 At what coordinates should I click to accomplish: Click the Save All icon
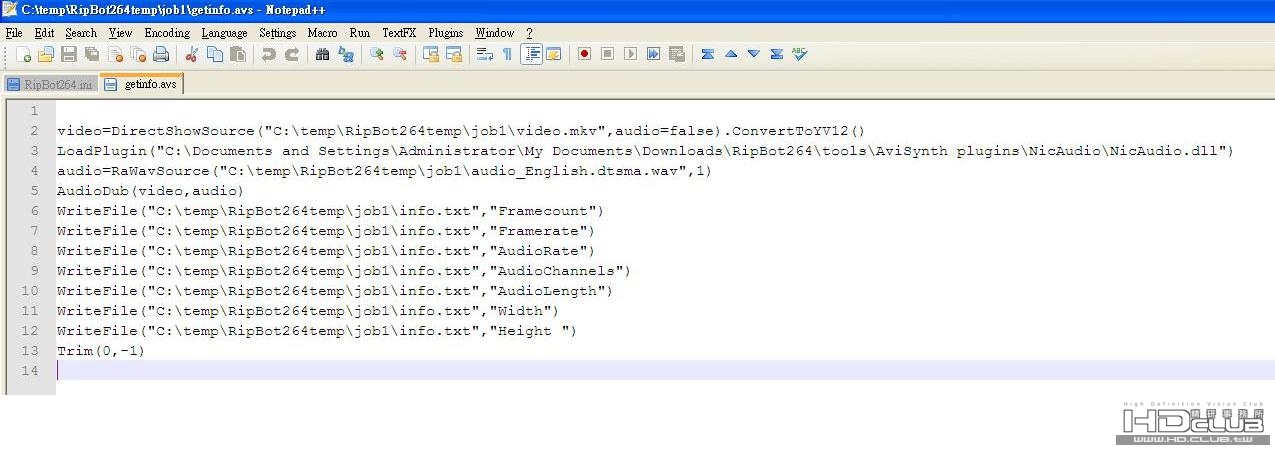pyautogui.click(x=92, y=54)
